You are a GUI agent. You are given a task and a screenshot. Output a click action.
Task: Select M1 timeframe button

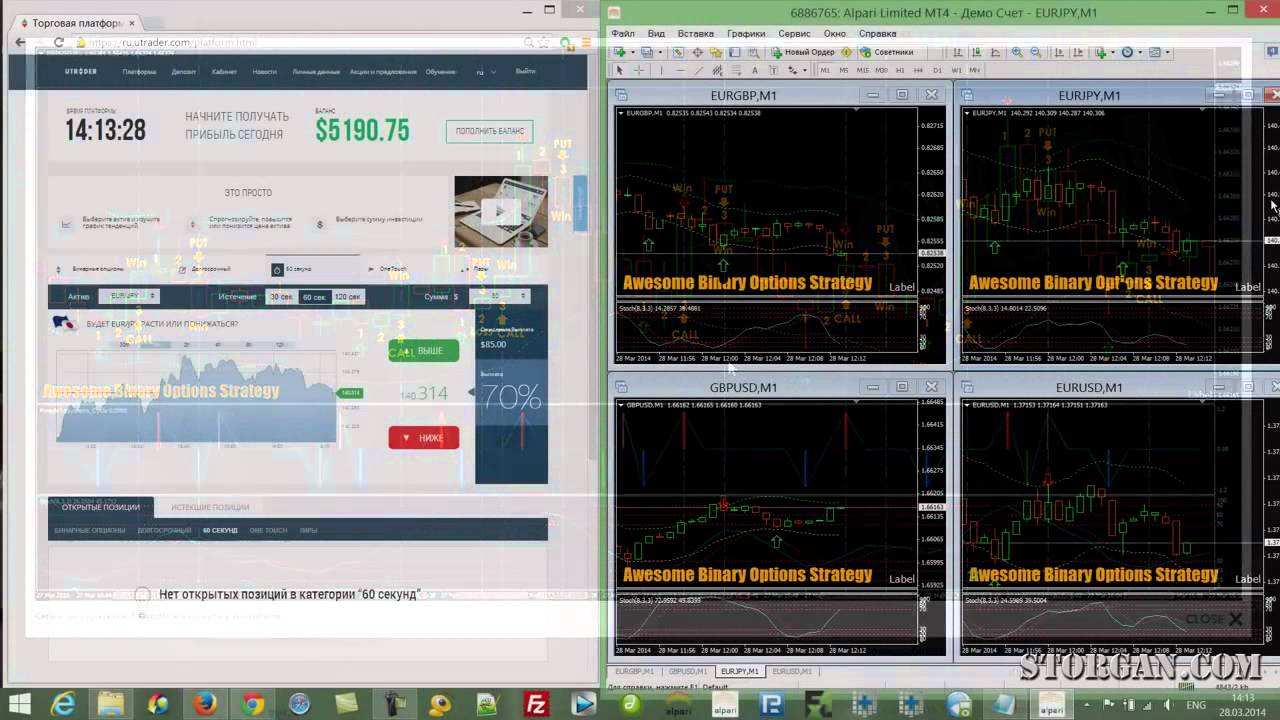tap(825, 70)
